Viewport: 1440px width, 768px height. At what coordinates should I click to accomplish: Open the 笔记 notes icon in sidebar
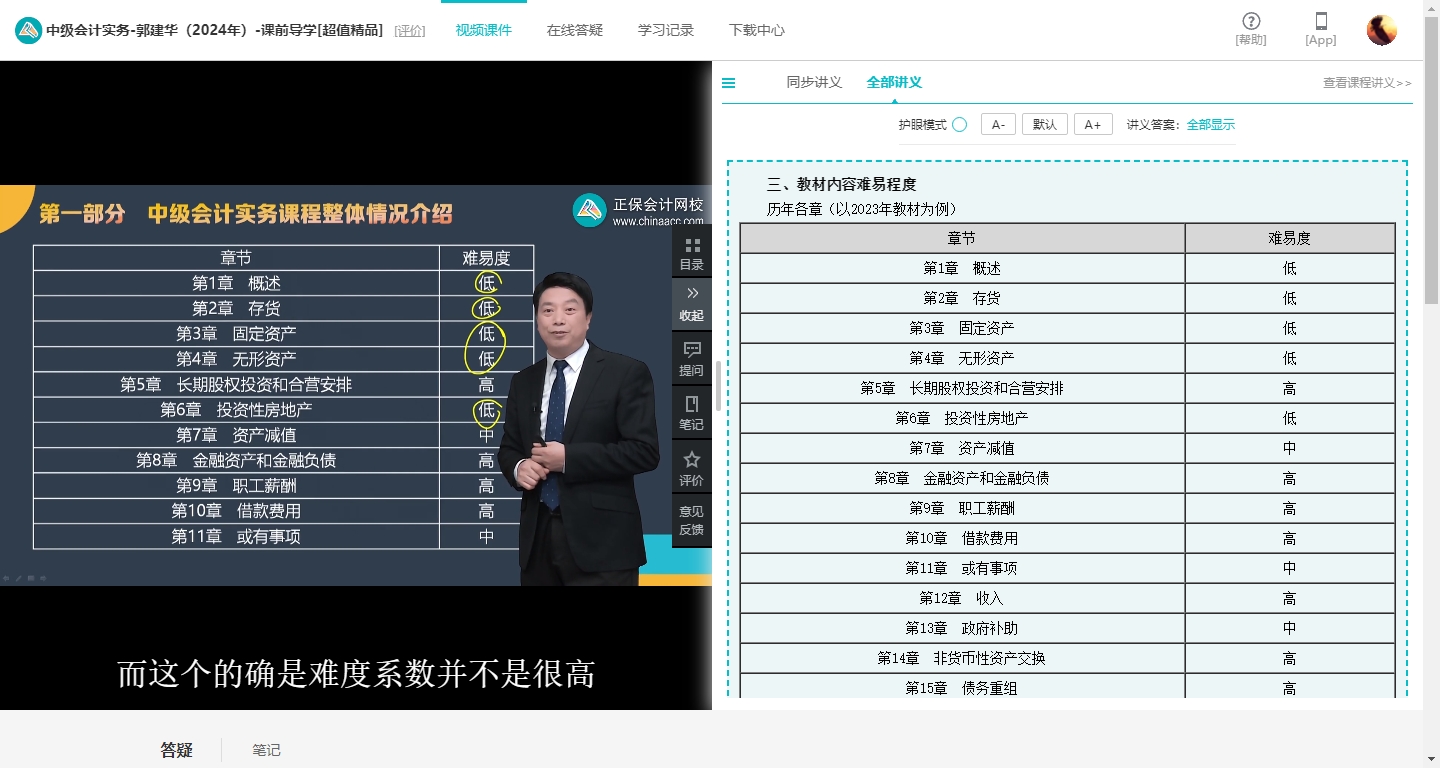pyautogui.click(x=691, y=413)
